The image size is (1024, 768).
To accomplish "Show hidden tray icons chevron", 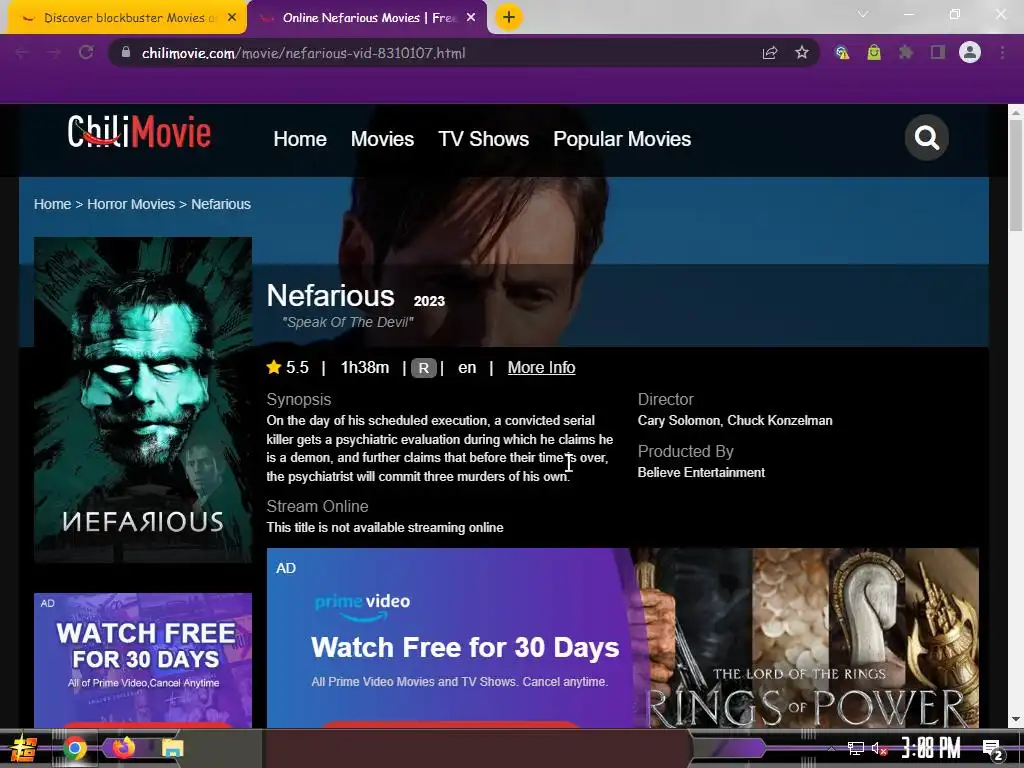I will (831, 748).
